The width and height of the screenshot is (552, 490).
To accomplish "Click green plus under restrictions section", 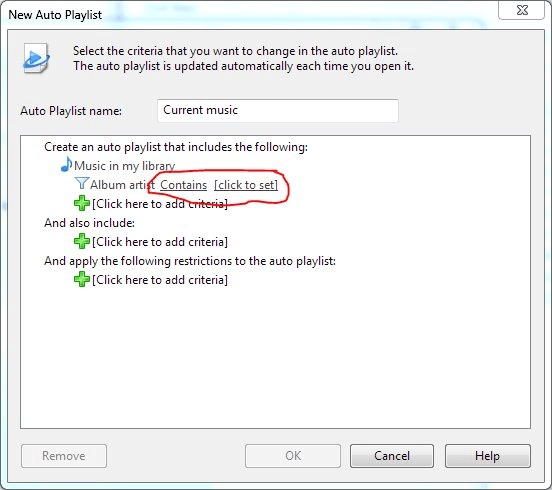I will point(82,279).
